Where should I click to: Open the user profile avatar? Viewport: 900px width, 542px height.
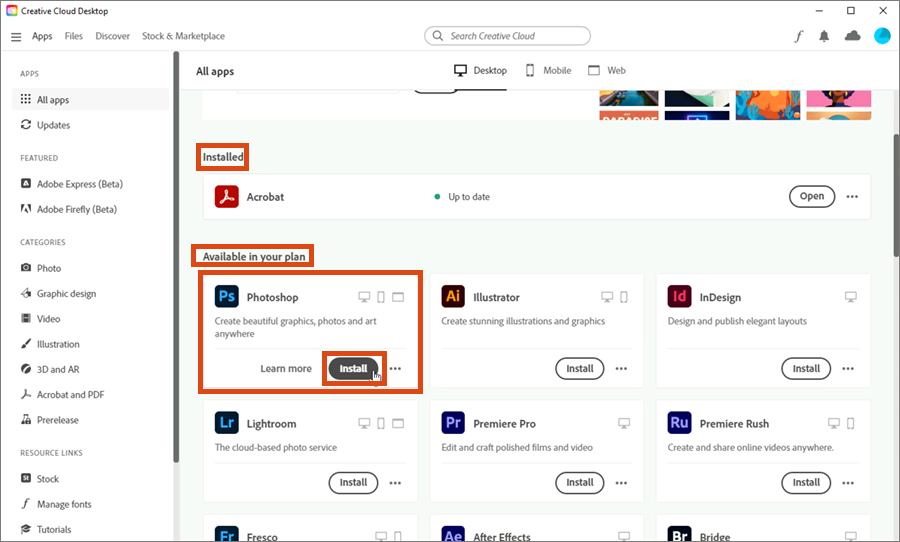pos(882,36)
